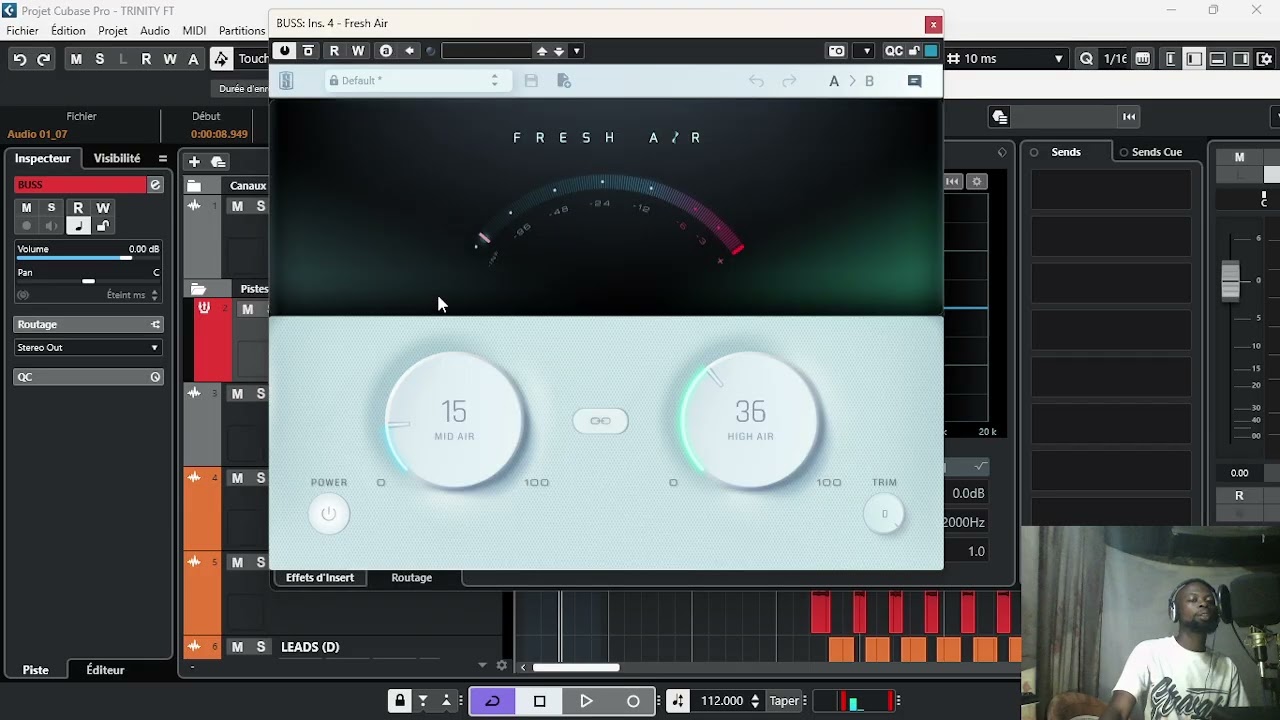The height and width of the screenshot is (720, 1280).
Task: Toggle the lock icon in the Inspector
Action: (102, 227)
